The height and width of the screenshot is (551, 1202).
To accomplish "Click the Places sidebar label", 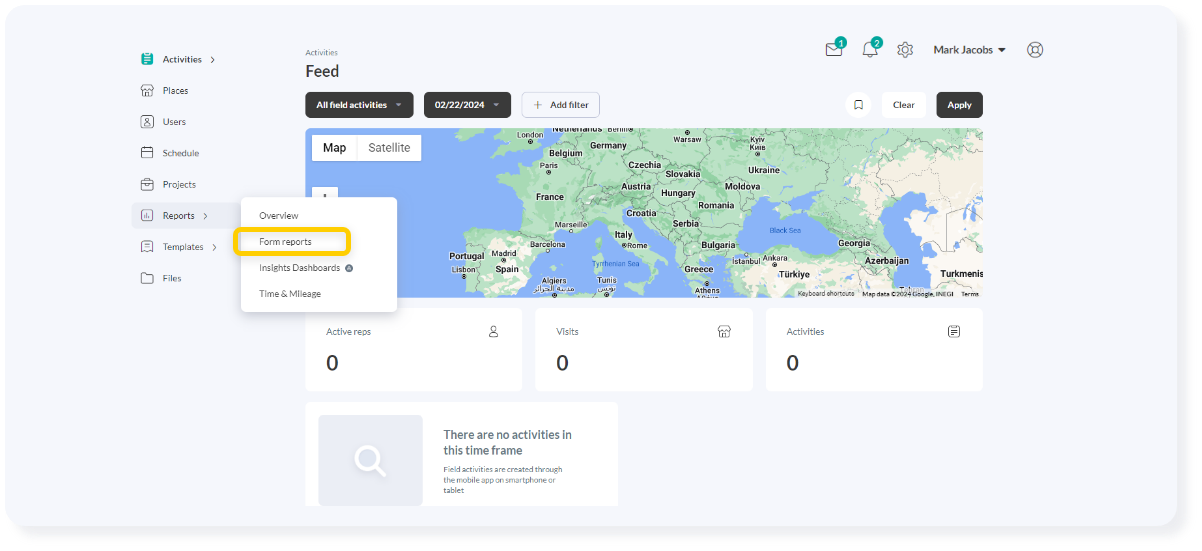I will tap(176, 91).
